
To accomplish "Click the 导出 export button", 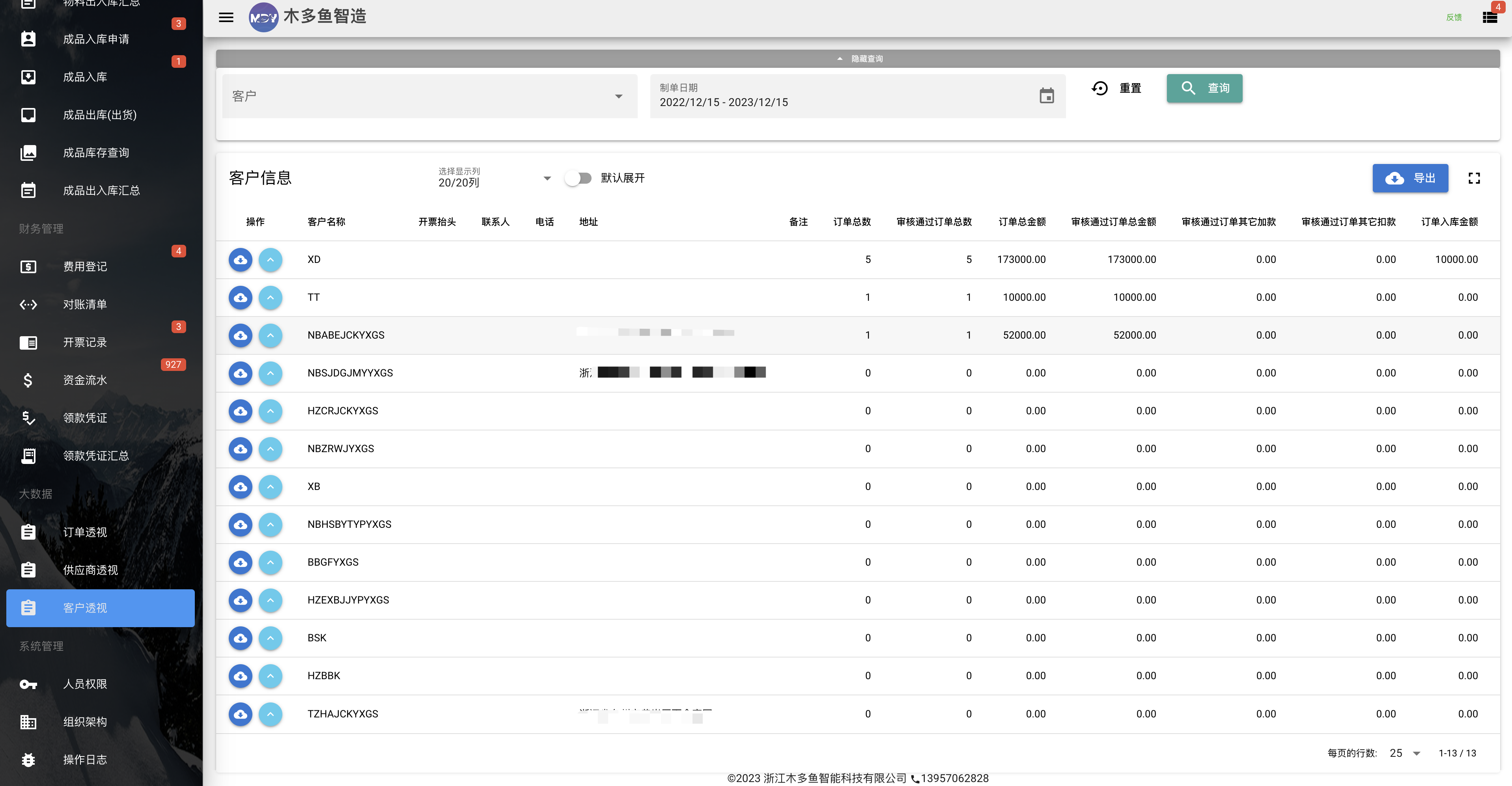I will [x=1410, y=178].
